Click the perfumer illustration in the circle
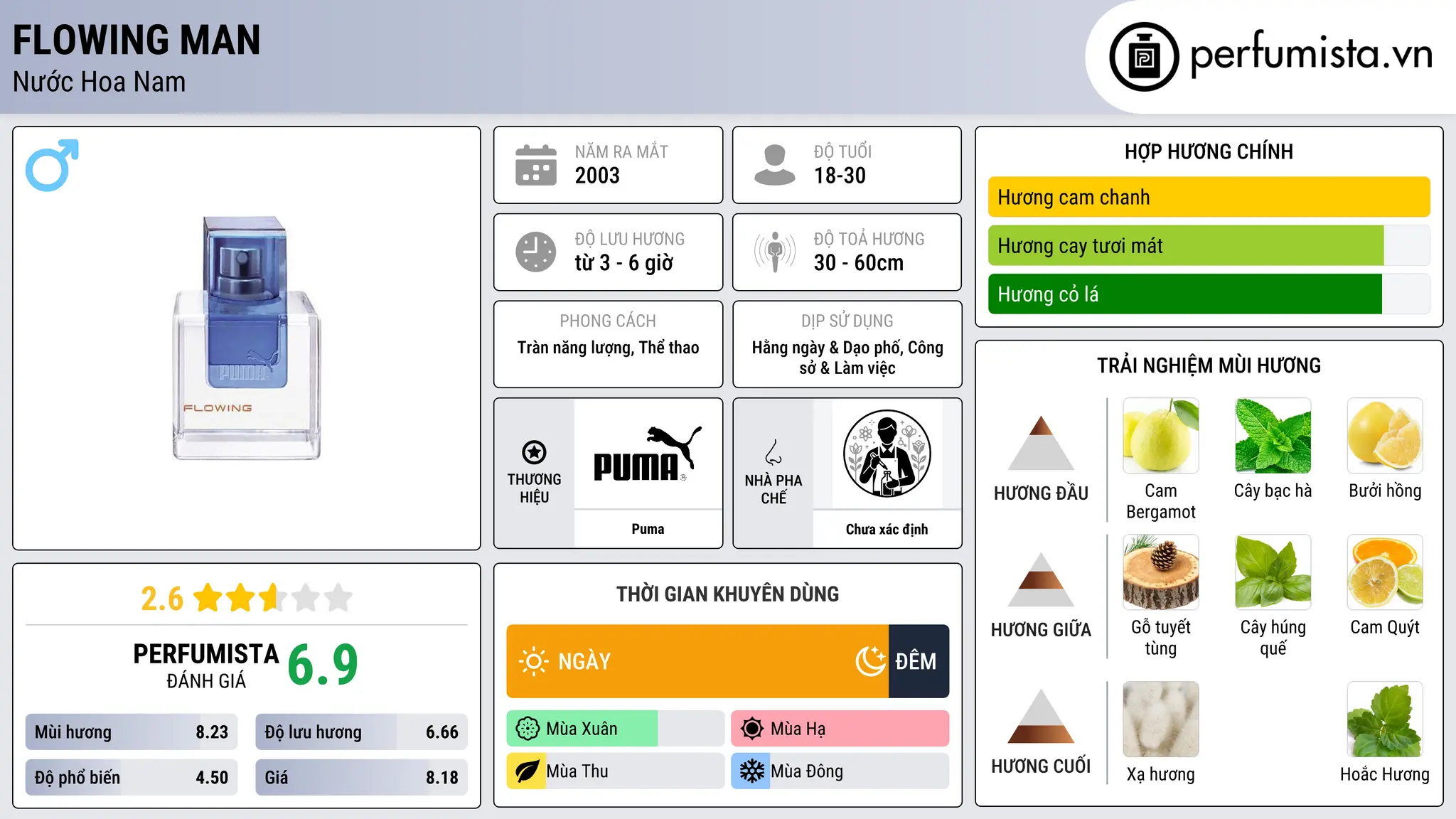This screenshot has width=1456, height=819. pos(887,454)
